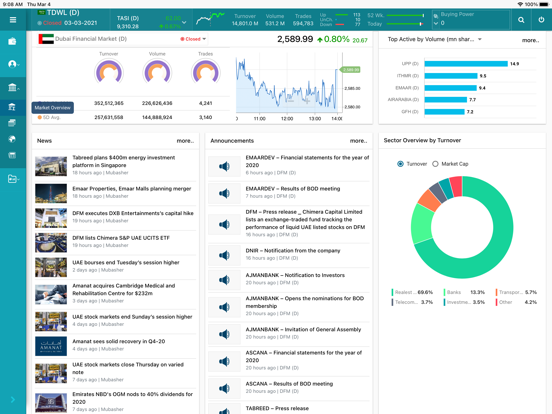Tap the 52 Wk. range bar
The image size is (552, 414).
(405, 15)
